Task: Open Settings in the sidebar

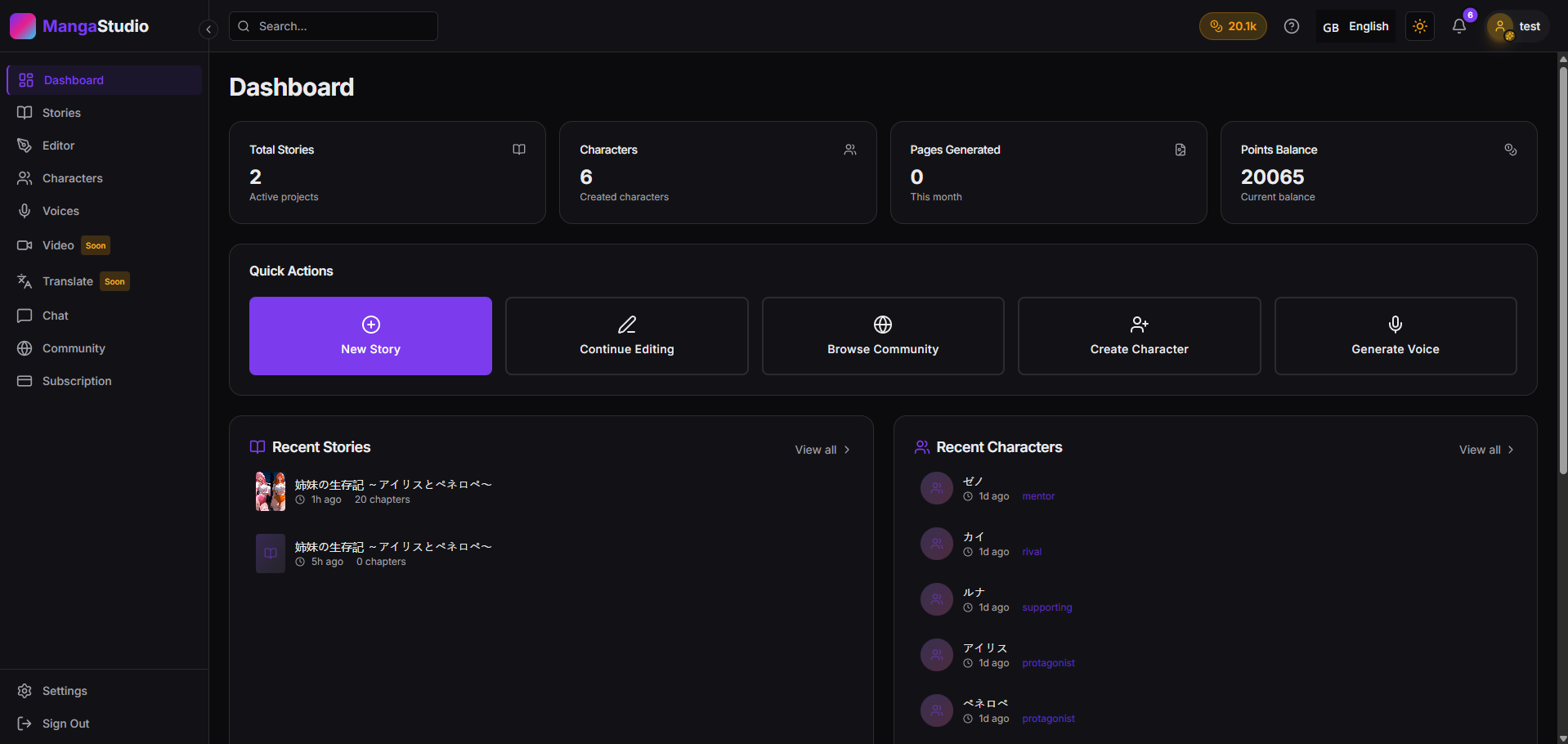Action: click(105, 691)
